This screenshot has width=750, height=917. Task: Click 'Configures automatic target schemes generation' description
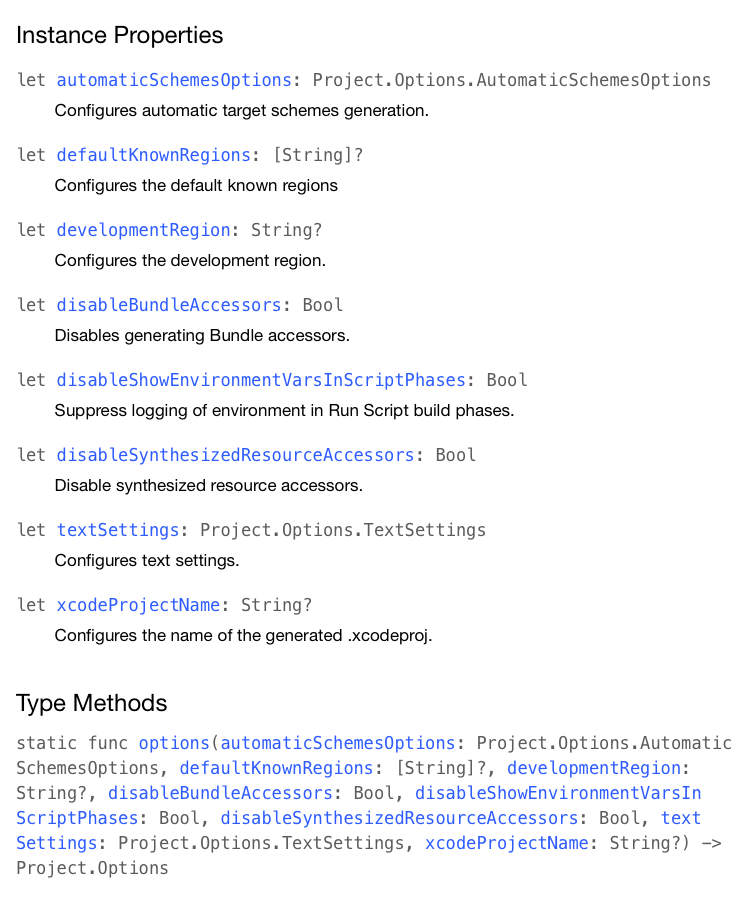point(242,111)
